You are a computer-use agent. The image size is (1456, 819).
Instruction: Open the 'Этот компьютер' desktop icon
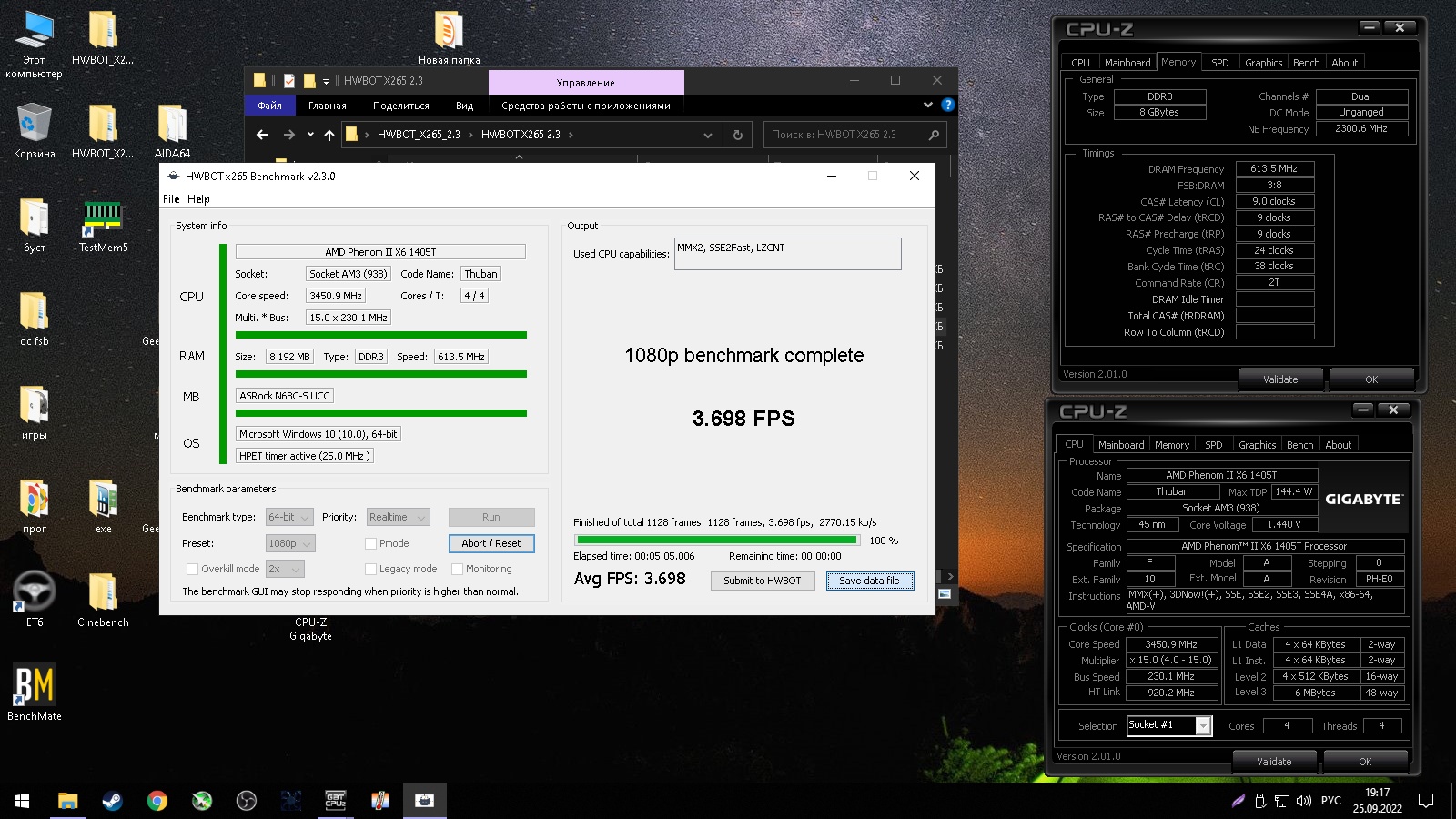35,44
